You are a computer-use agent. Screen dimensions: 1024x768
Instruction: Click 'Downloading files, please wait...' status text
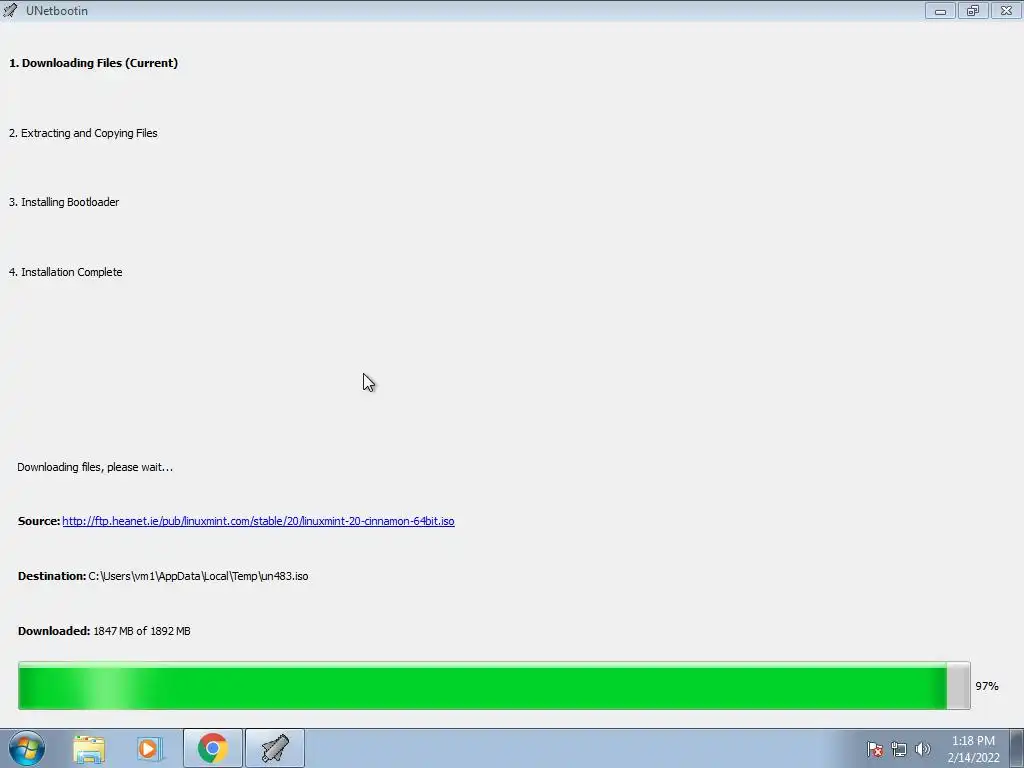coord(95,468)
